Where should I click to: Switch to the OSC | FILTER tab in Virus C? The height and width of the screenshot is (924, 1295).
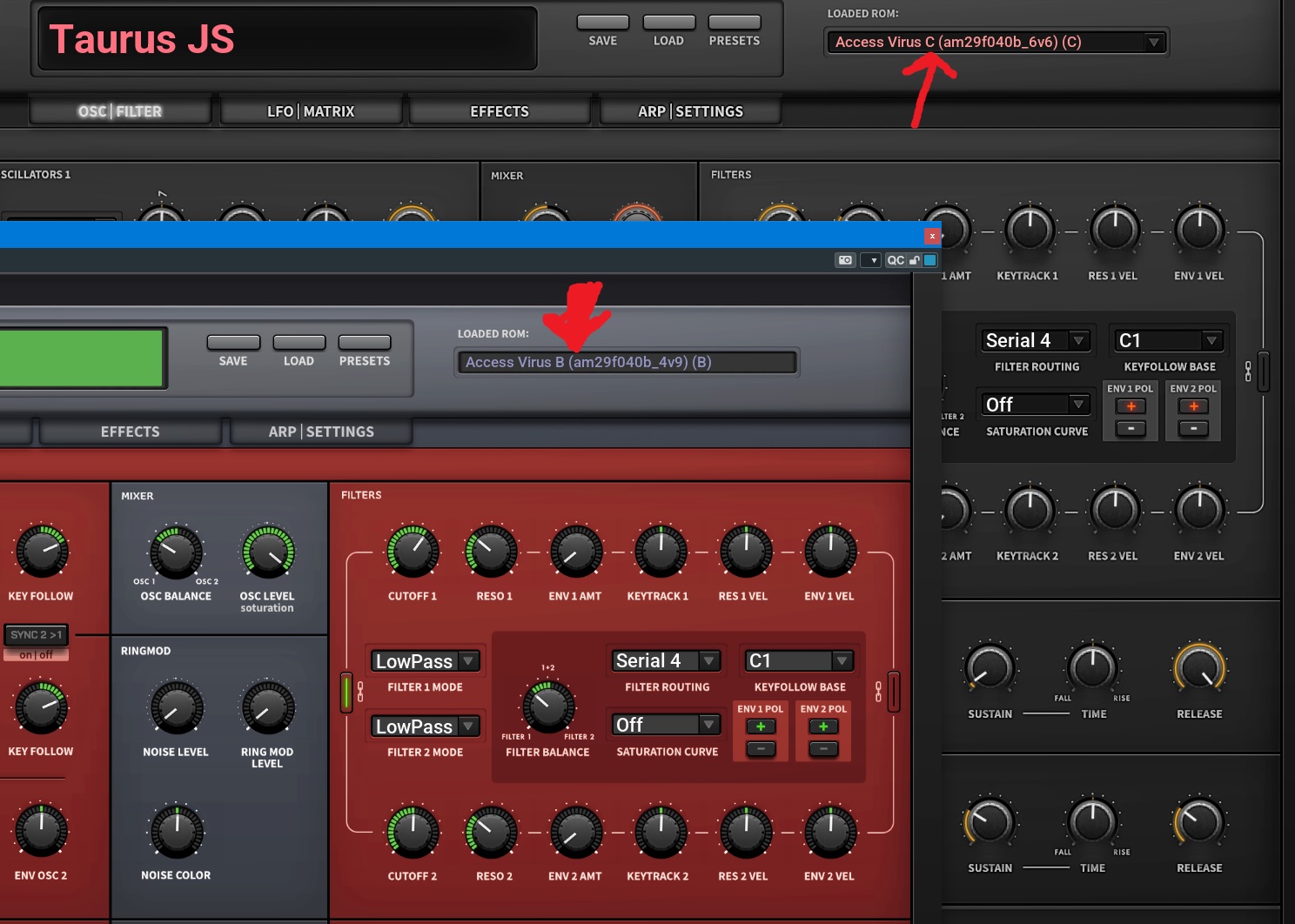[120, 111]
